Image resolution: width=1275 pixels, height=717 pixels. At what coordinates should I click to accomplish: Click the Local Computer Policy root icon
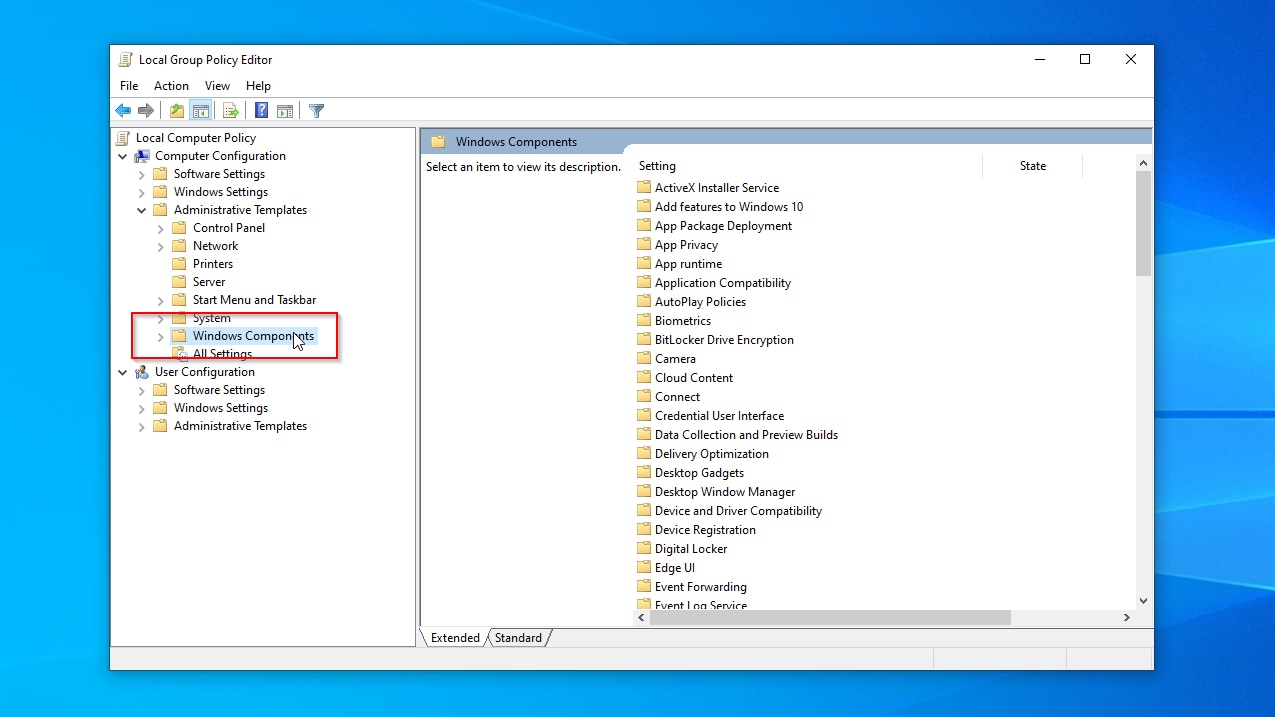[123, 138]
